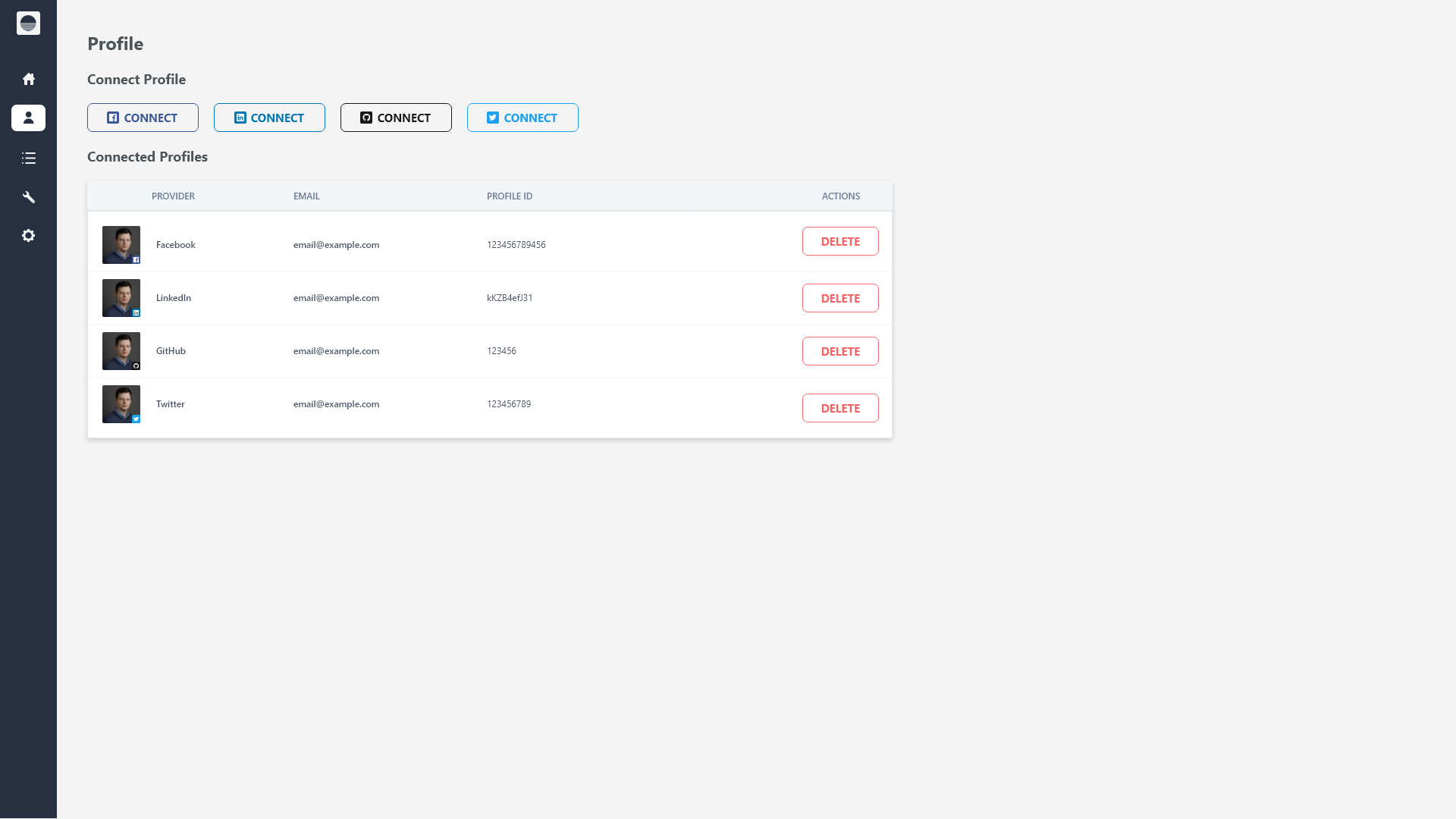Click the Twitter profile avatar thumbnail
The height and width of the screenshot is (819, 1456).
[x=121, y=403]
